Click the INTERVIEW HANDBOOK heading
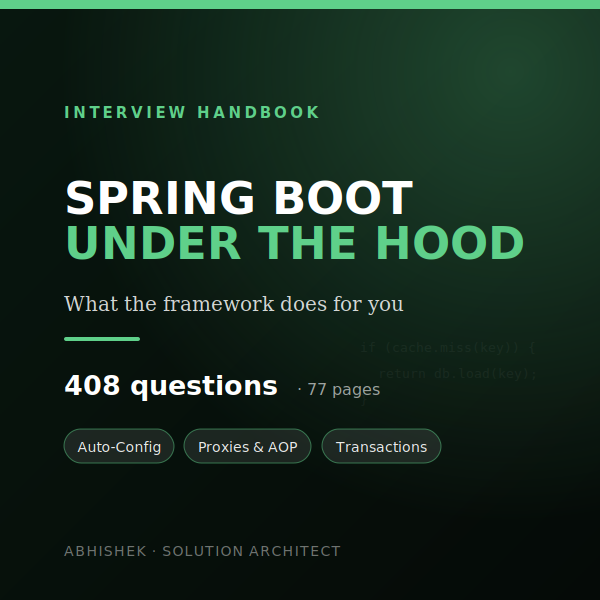 192,112
